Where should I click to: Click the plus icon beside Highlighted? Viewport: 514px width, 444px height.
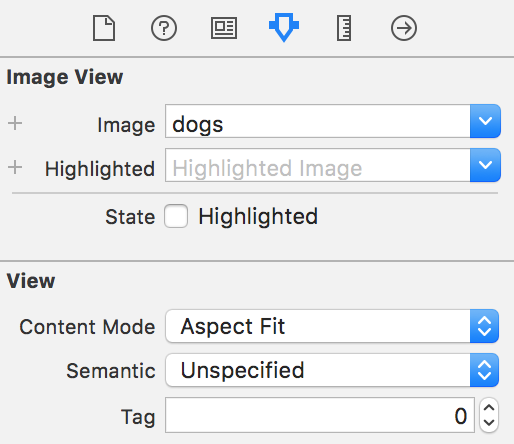pos(15,167)
